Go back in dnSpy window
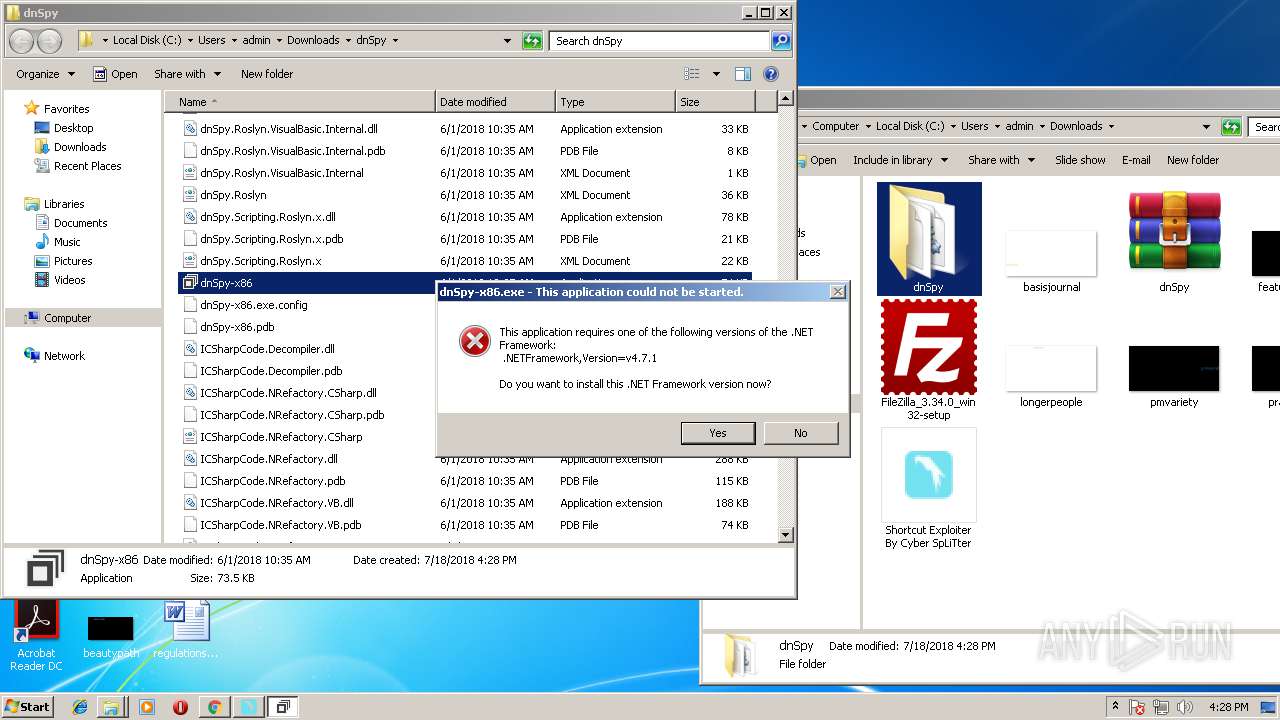Image resolution: width=1280 pixels, height=720 pixels. (x=22, y=41)
